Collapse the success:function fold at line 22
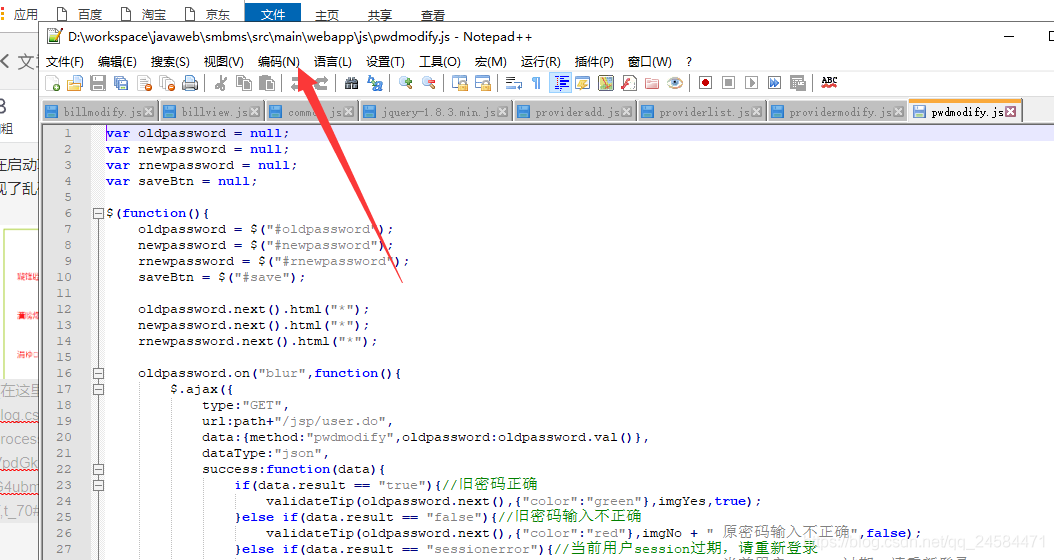Image resolution: width=1054 pixels, height=560 pixels. tap(98, 469)
